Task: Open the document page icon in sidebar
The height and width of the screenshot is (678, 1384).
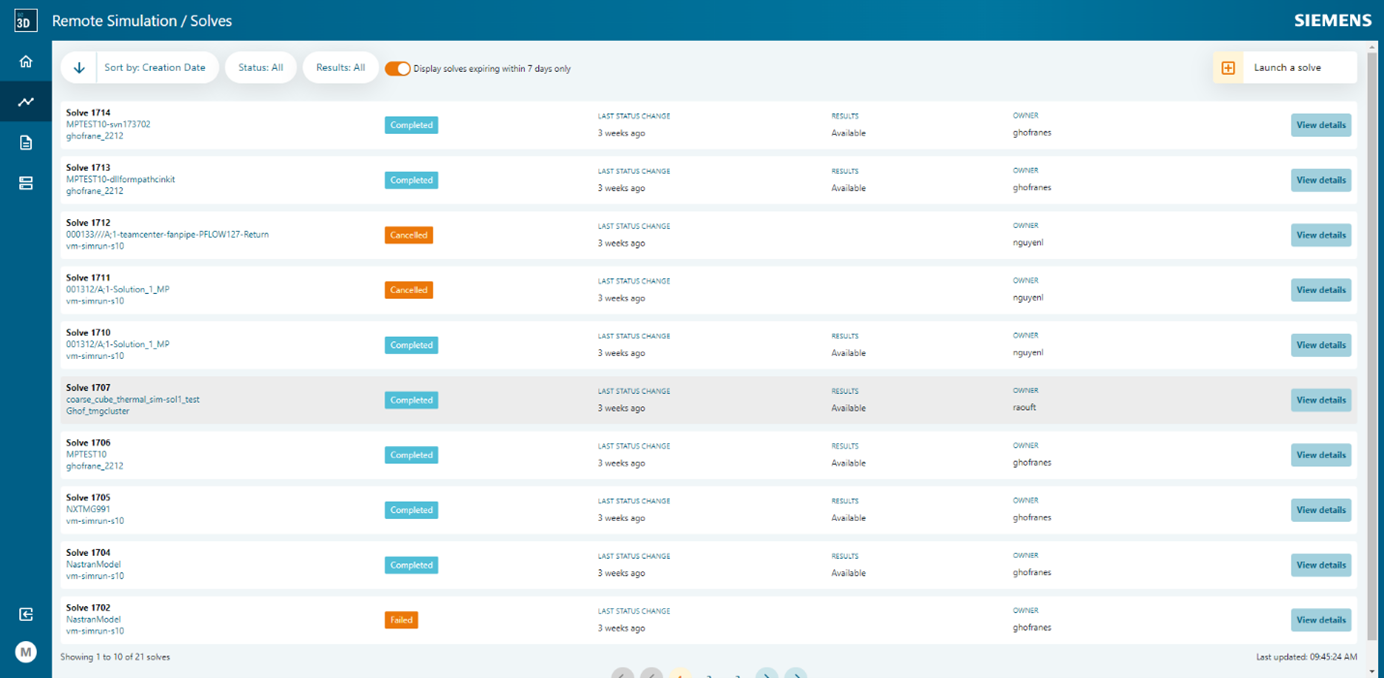Action: (x=26, y=142)
